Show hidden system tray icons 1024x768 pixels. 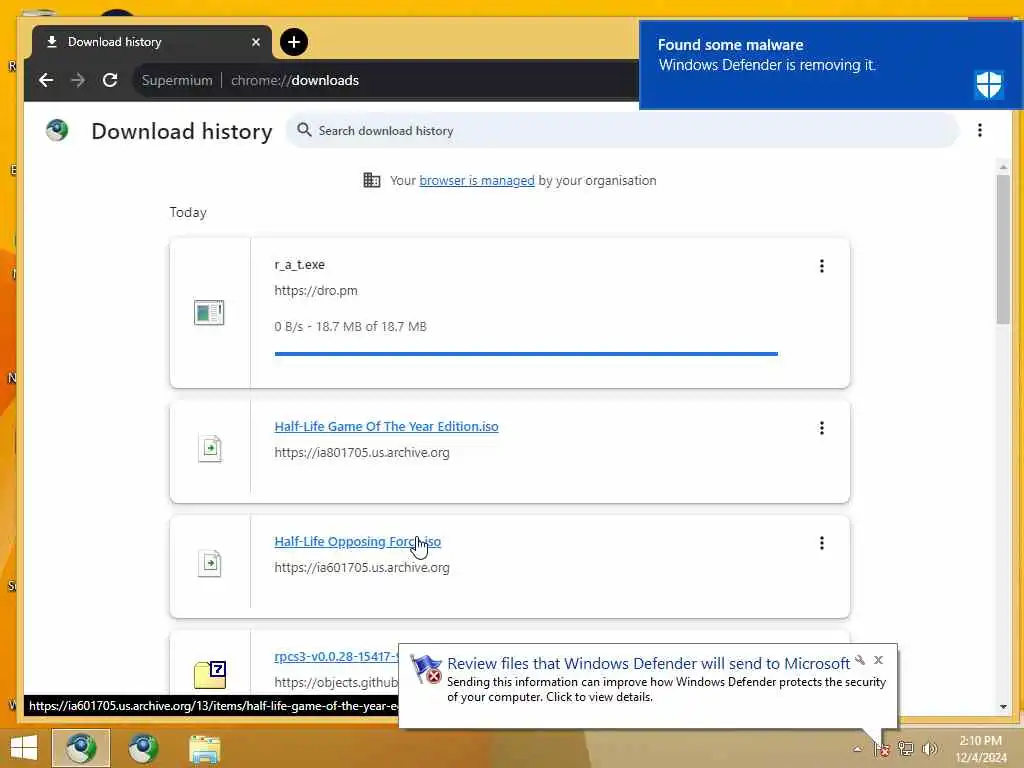[857, 749]
